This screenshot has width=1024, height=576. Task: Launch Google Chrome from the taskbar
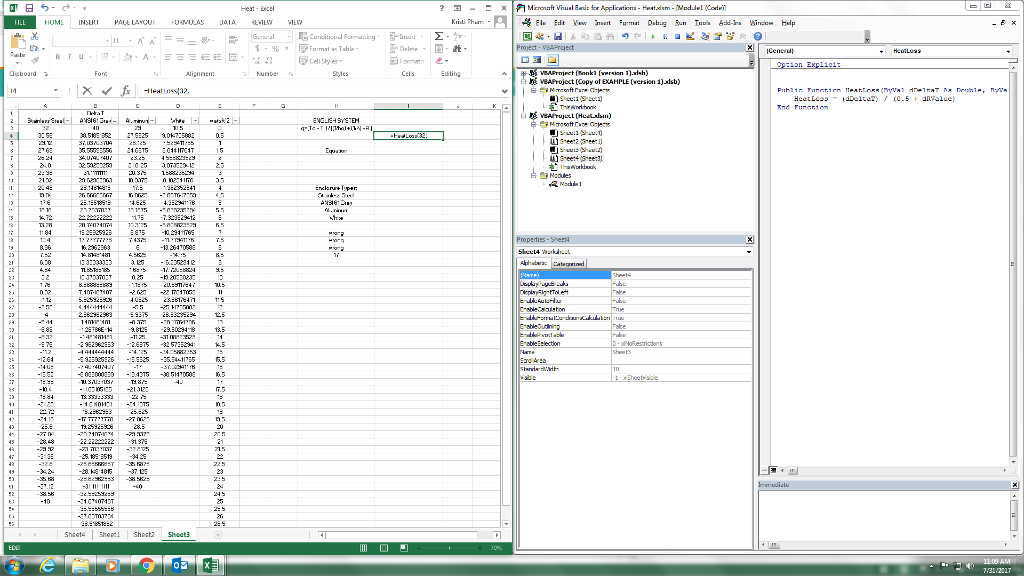point(145,565)
